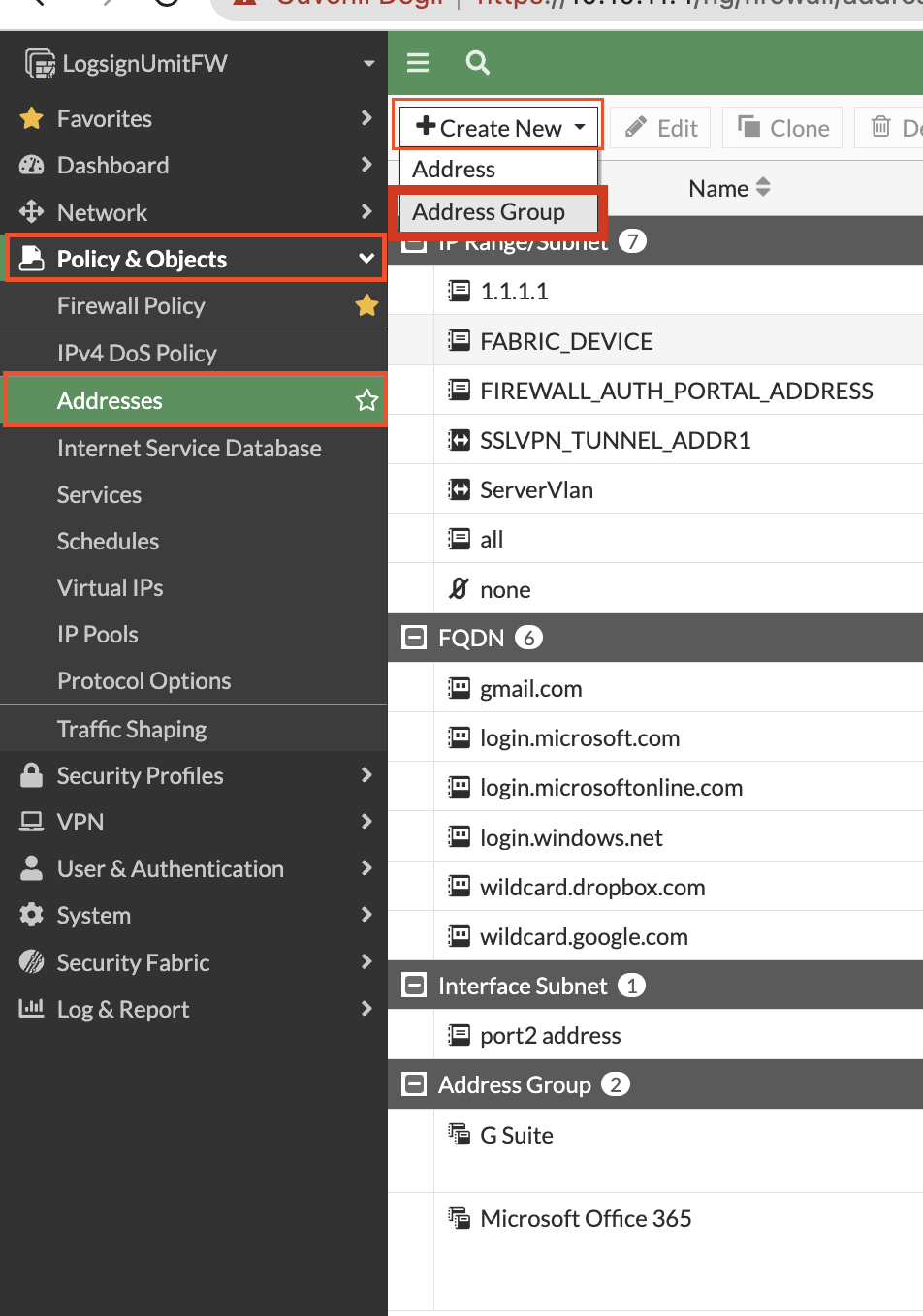The height and width of the screenshot is (1316, 923).
Task: Select the login.microsoftonline.com row
Action: tap(655, 787)
